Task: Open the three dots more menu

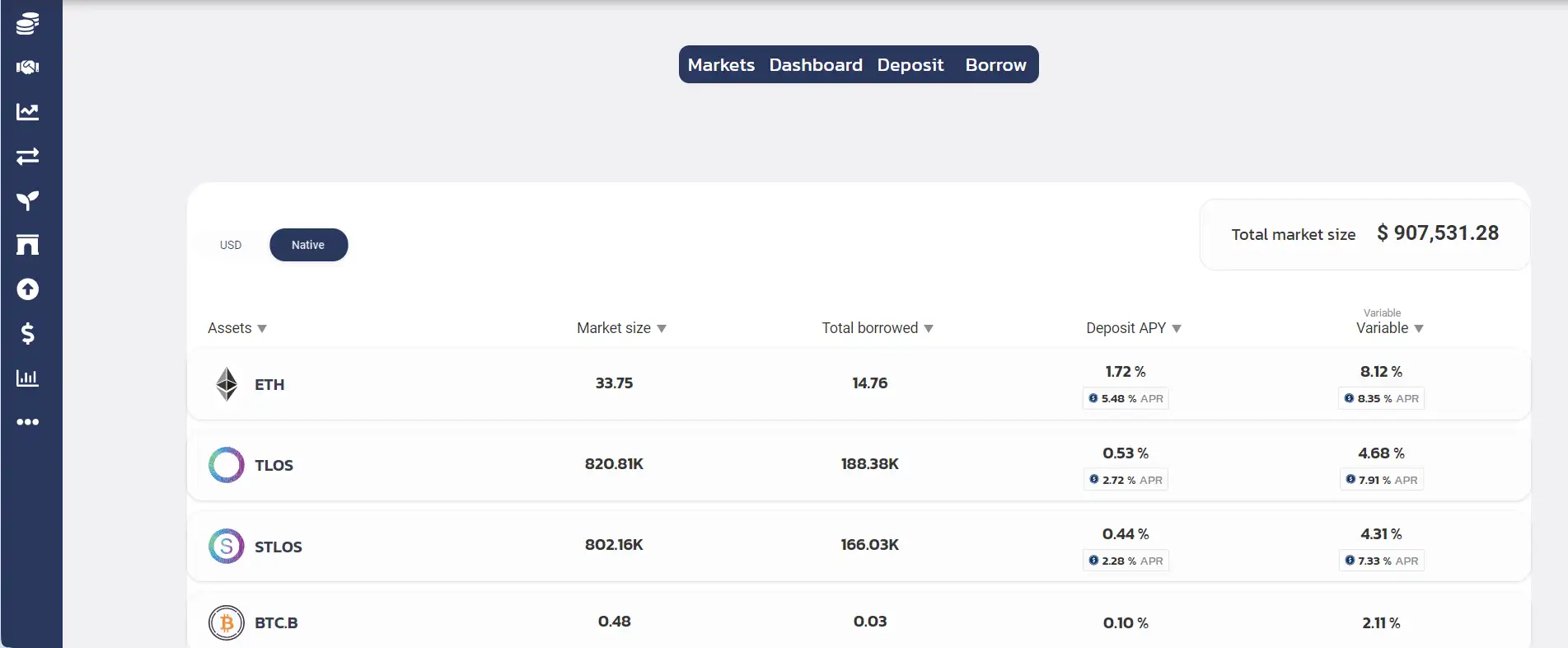Action: click(27, 422)
